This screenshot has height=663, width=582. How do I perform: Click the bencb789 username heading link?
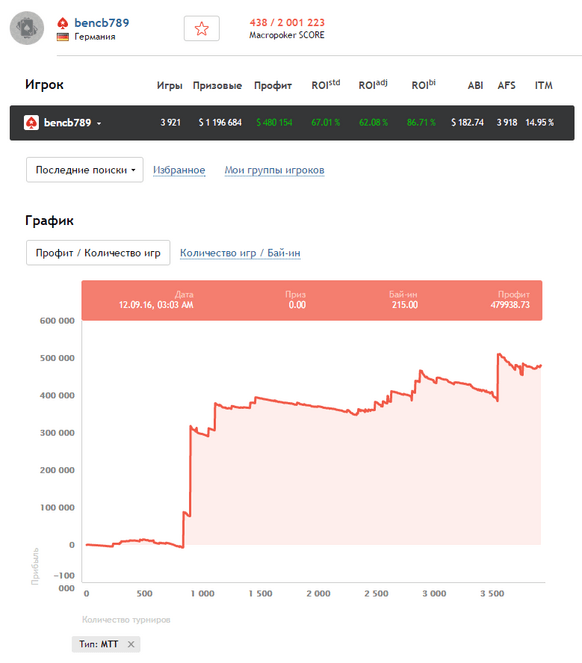tap(102, 23)
